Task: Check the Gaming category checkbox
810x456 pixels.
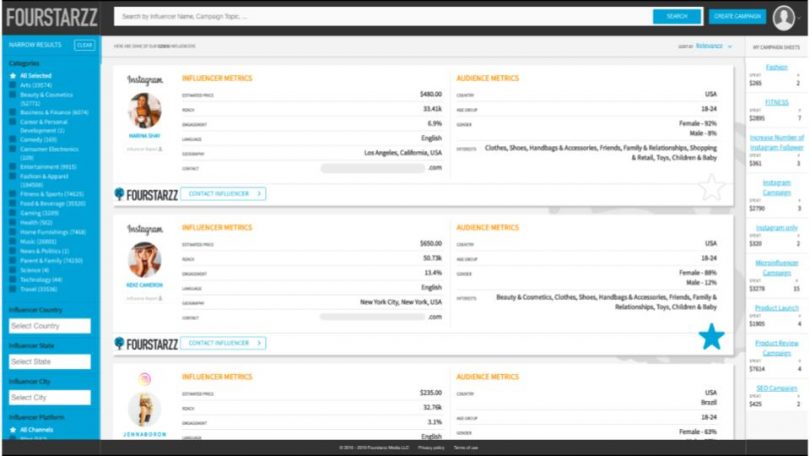Action: 13,213
